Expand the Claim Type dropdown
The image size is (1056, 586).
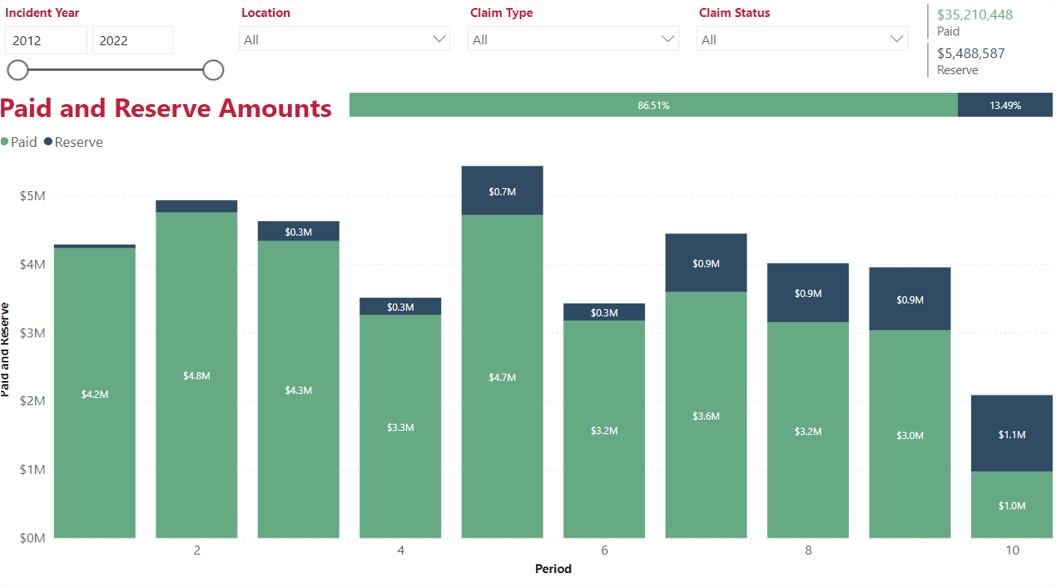[573, 39]
